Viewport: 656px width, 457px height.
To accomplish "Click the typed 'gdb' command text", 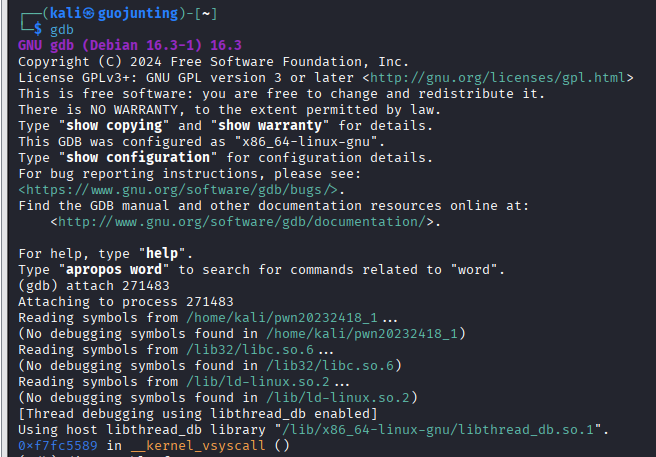I will [x=62, y=30].
